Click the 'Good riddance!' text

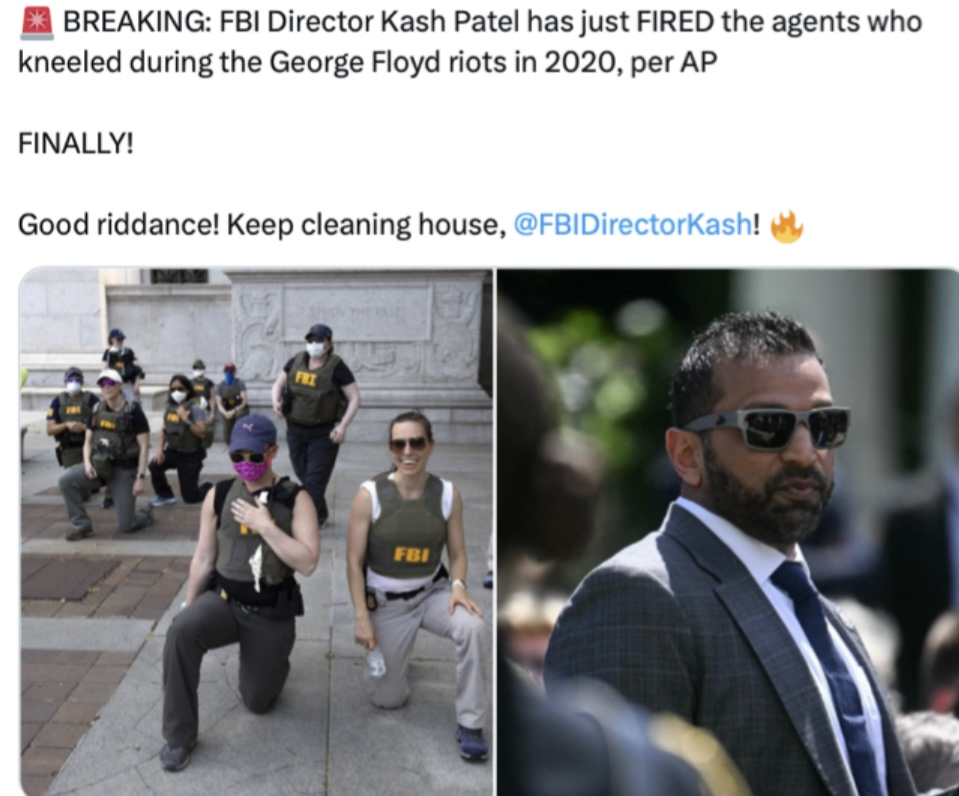pyautogui.click(x=119, y=225)
